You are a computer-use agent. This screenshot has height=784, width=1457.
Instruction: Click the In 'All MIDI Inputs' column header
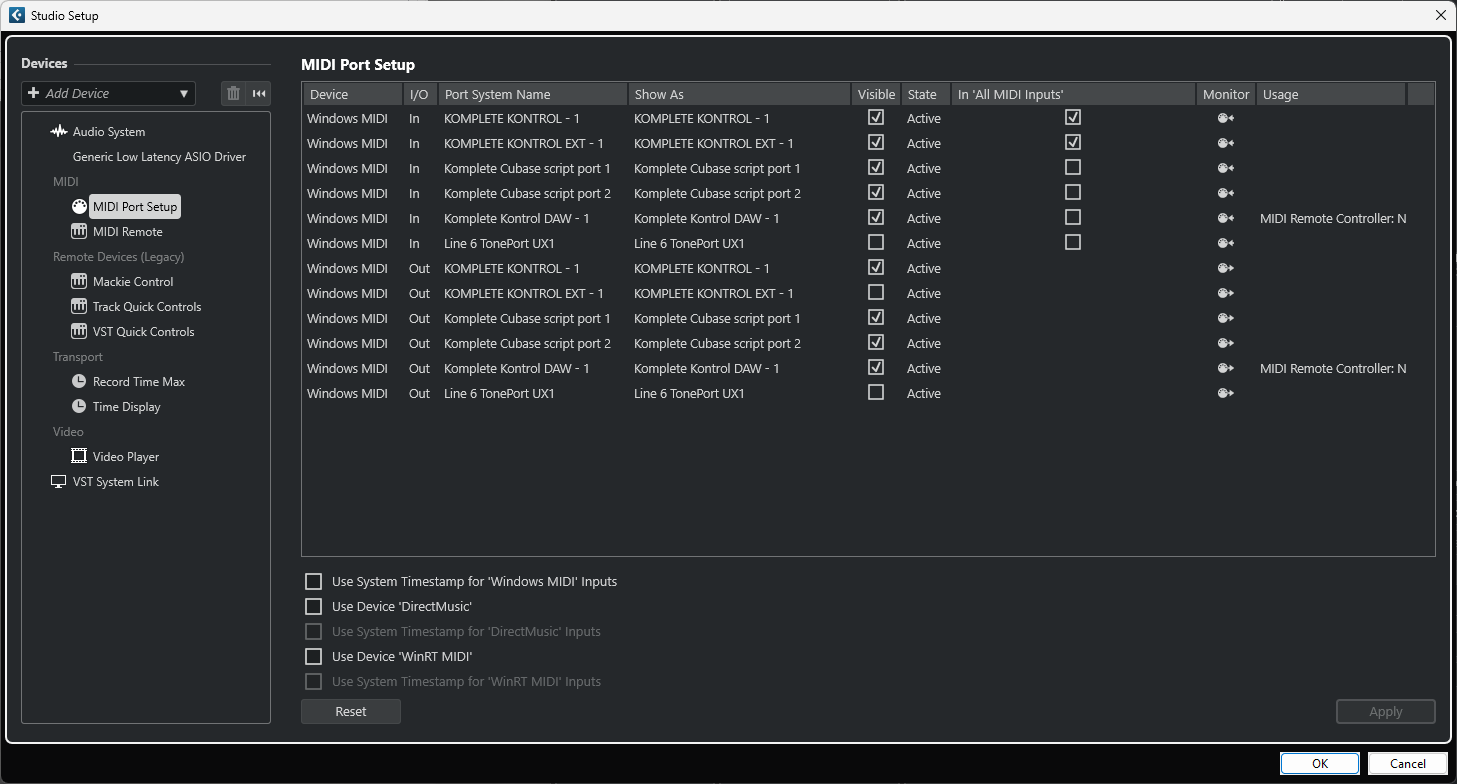coord(1073,94)
